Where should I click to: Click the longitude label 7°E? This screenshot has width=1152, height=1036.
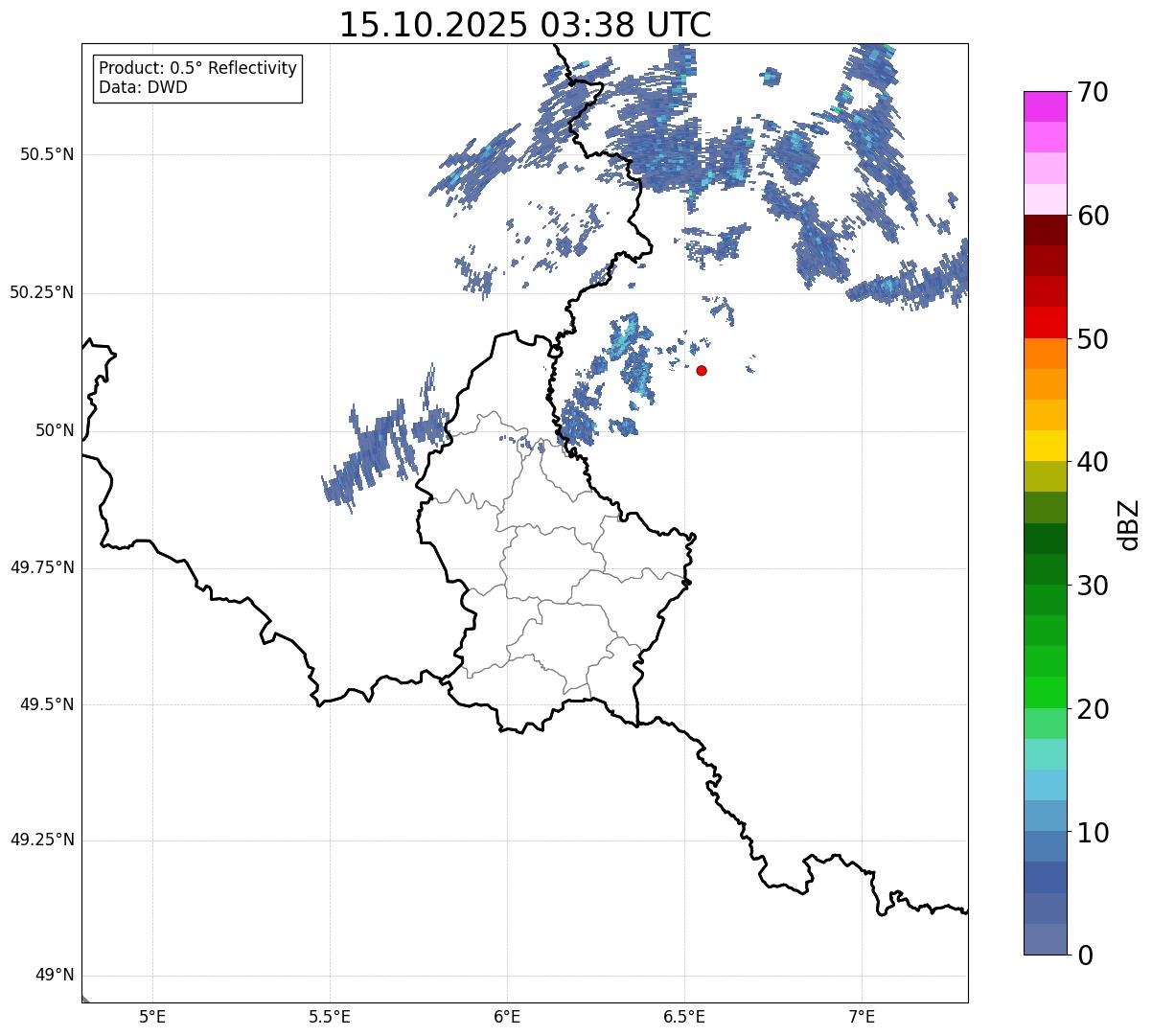(x=862, y=1017)
